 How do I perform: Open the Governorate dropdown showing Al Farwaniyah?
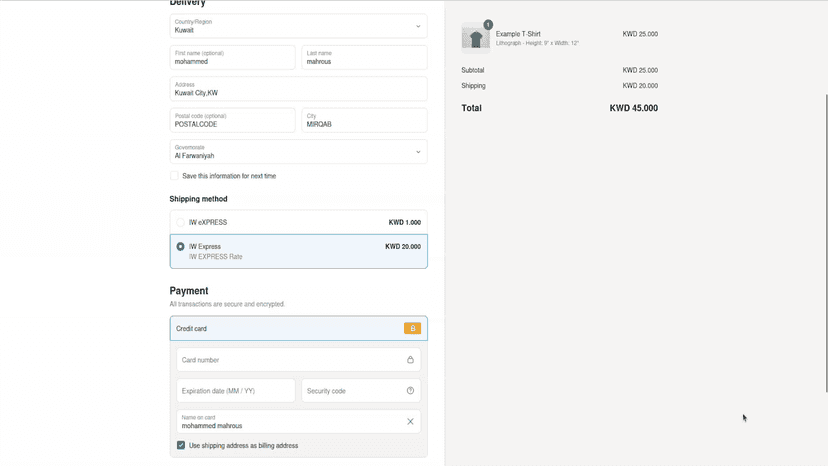[298, 152]
